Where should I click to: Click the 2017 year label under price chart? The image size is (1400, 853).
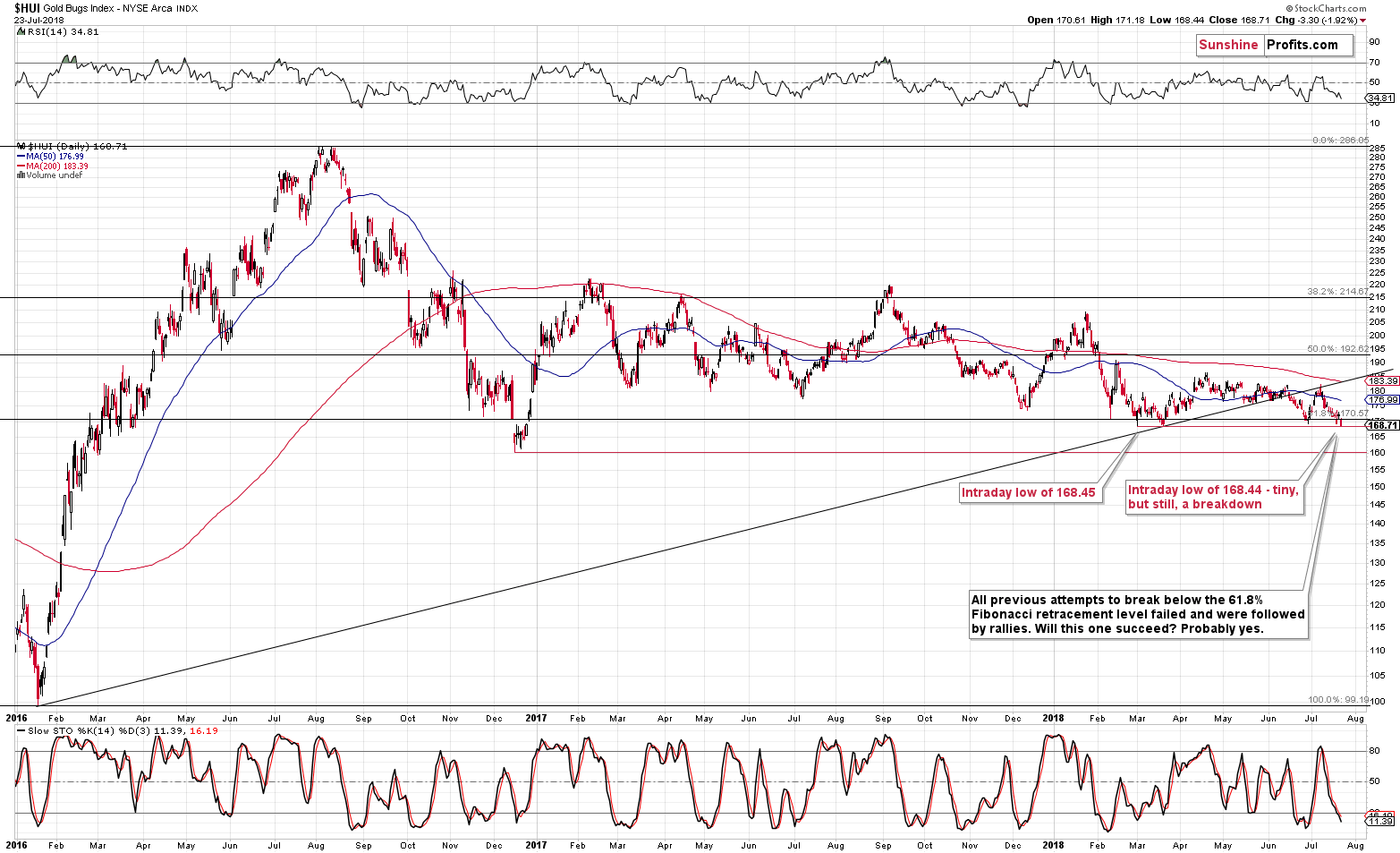pyautogui.click(x=536, y=718)
